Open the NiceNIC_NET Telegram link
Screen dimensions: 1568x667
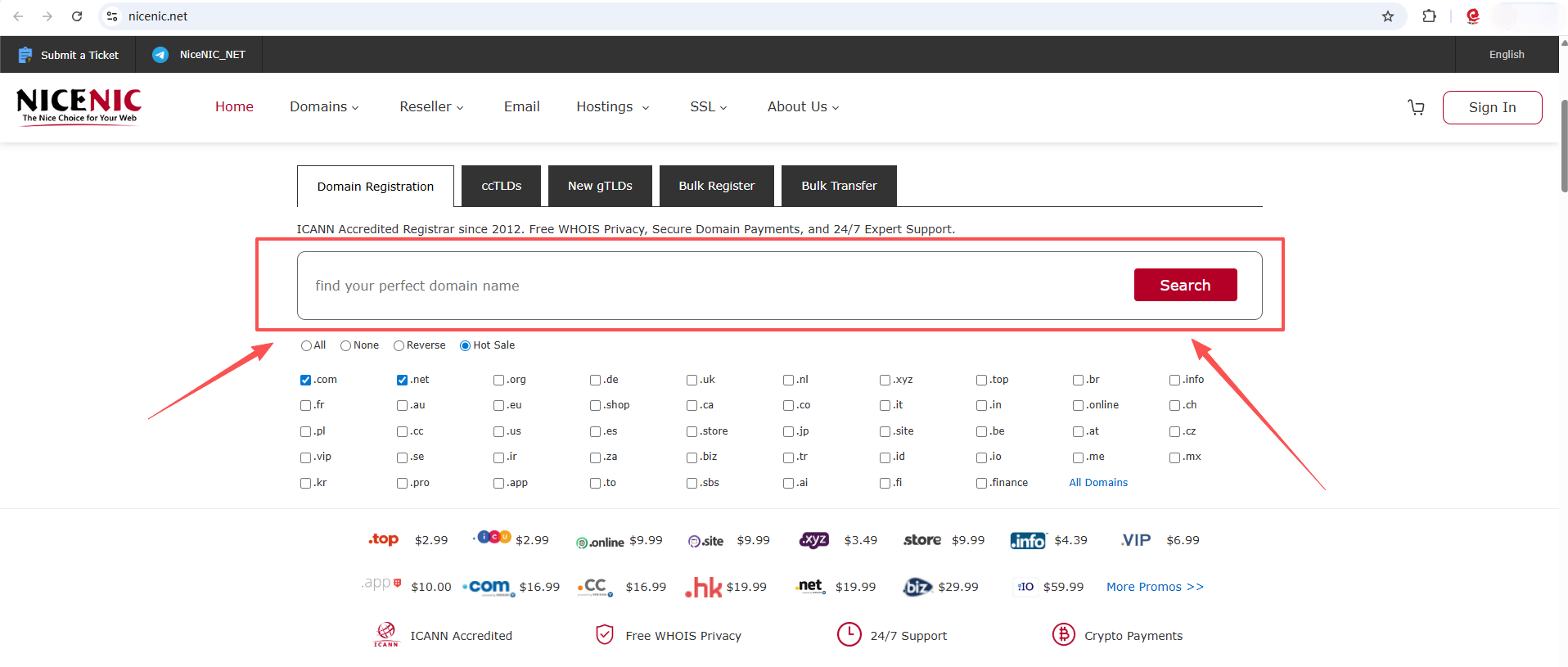[213, 55]
